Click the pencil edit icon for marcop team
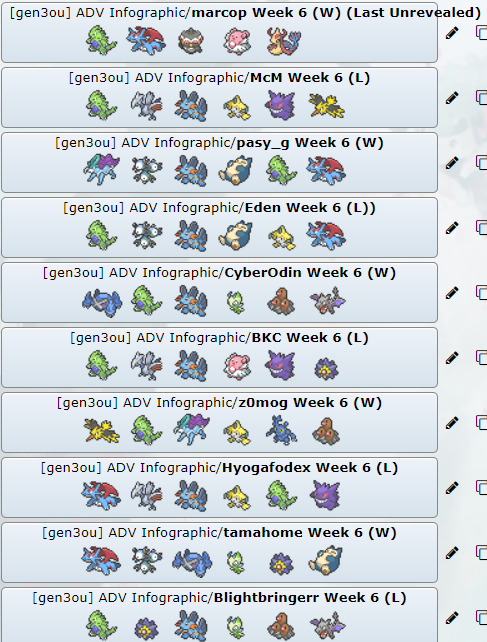 tap(452, 33)
